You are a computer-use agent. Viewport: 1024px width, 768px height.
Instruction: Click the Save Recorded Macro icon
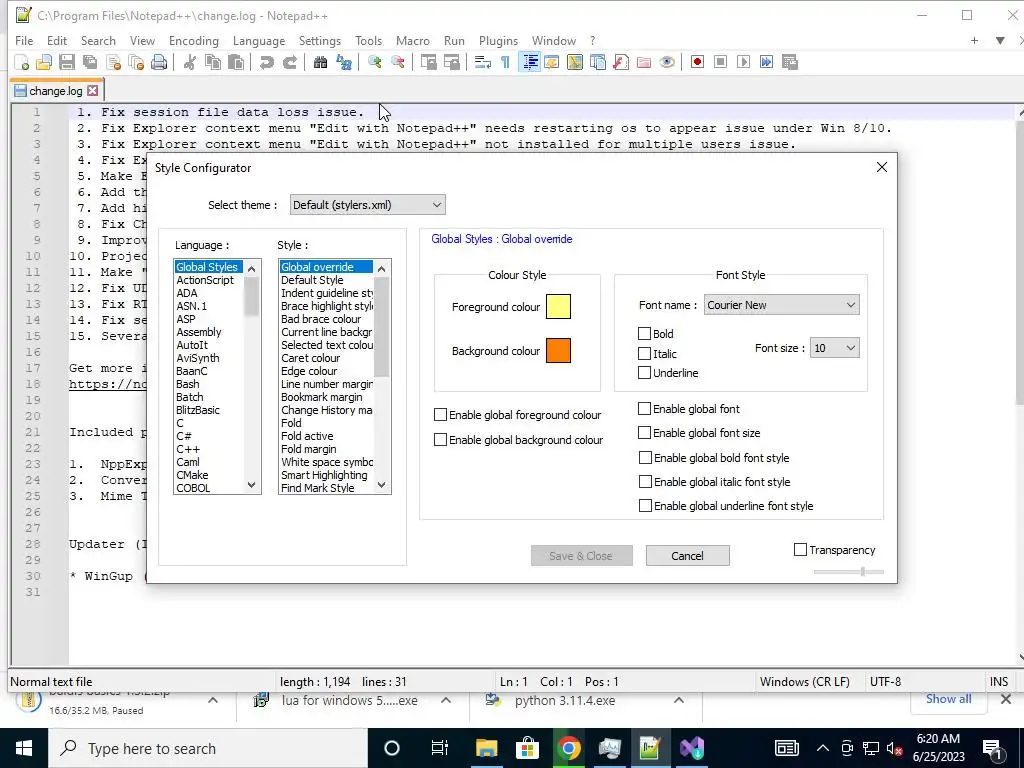(790, 62)
